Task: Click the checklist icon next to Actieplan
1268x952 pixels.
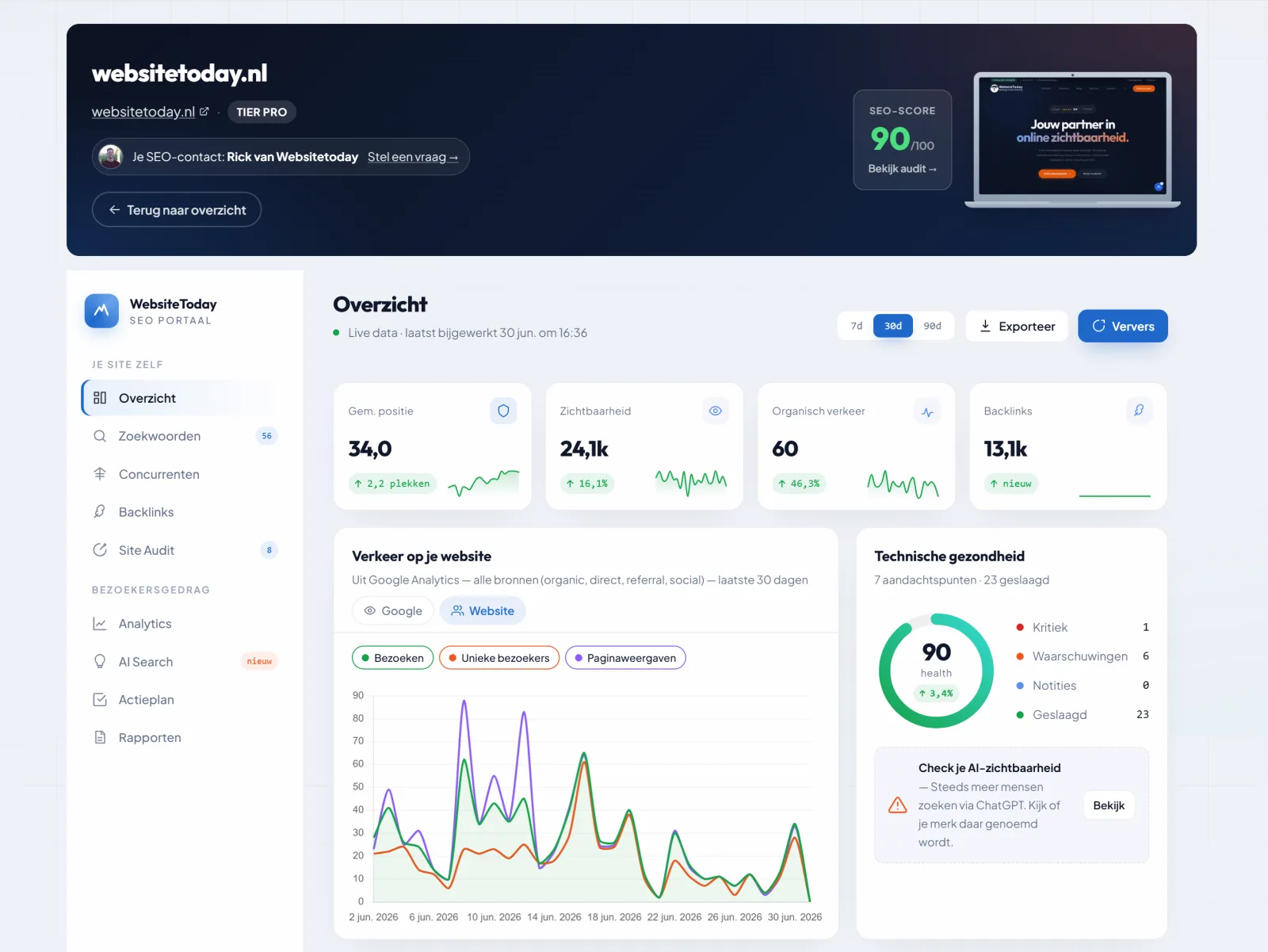Action: coord(100,700)
